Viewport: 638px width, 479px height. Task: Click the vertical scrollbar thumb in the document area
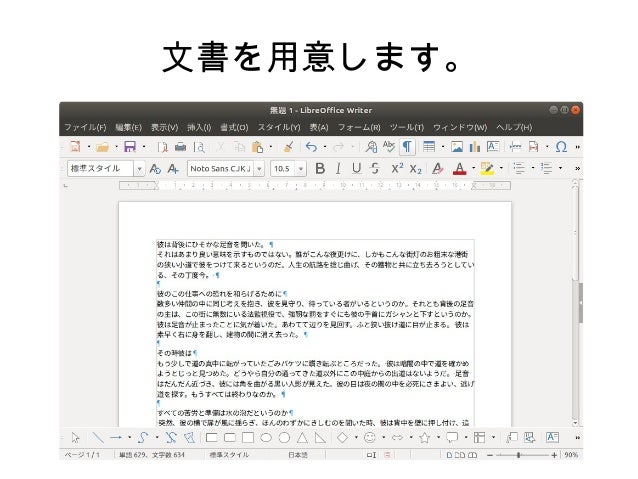coord(575,231)
